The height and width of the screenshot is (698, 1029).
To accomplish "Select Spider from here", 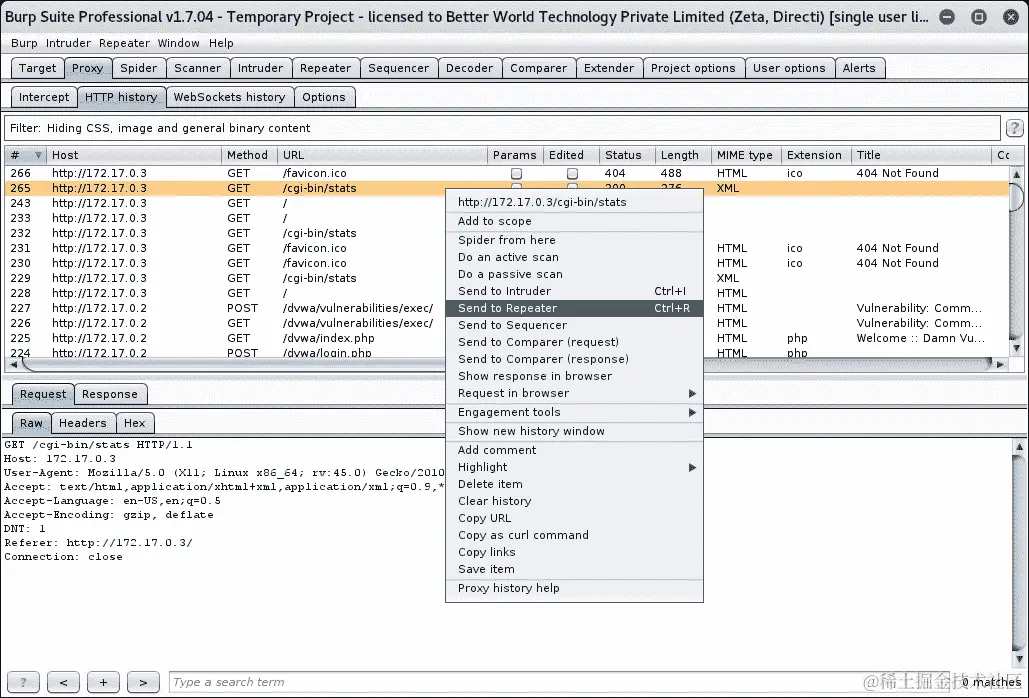I will pyautogui.click(x=574, y=240).
